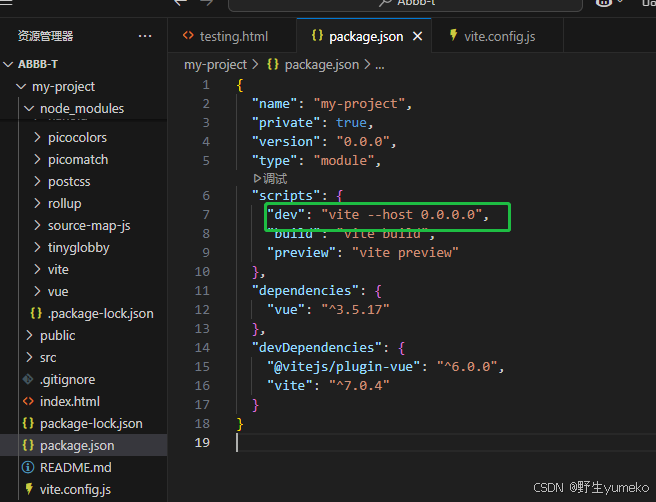Screen dimensions: 656x502
Task: Click the "preview" key on line 9
Action: point(301,253)
